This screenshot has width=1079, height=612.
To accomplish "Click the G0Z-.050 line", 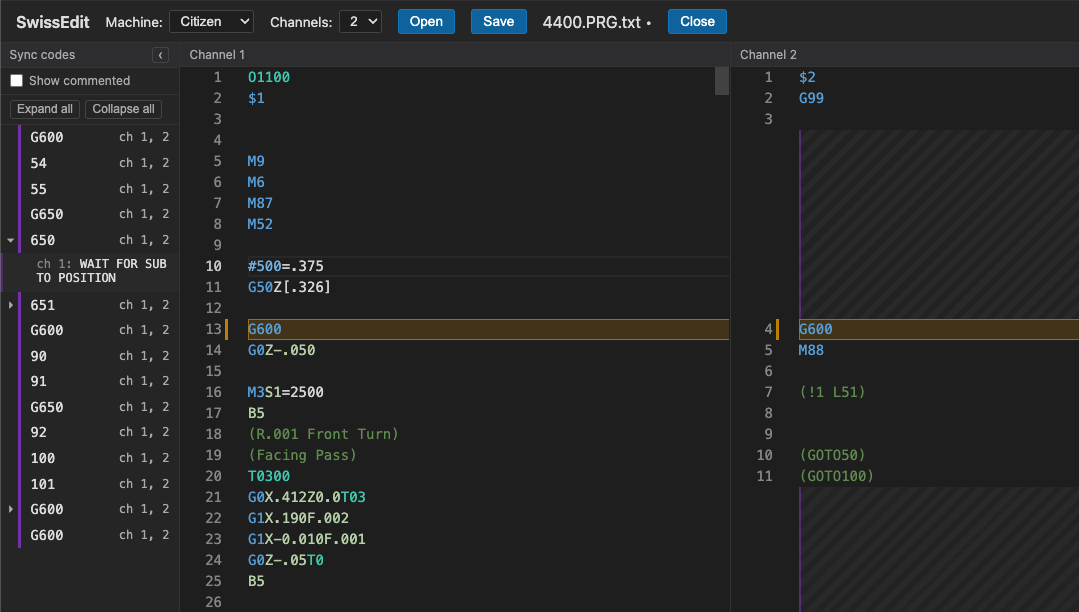I will [x=281, y=350].
